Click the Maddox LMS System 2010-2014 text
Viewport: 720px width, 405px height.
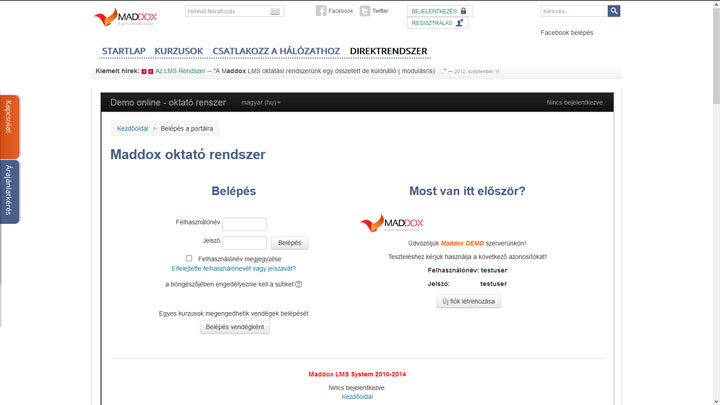pyautogui.click(x=357, y=374)
